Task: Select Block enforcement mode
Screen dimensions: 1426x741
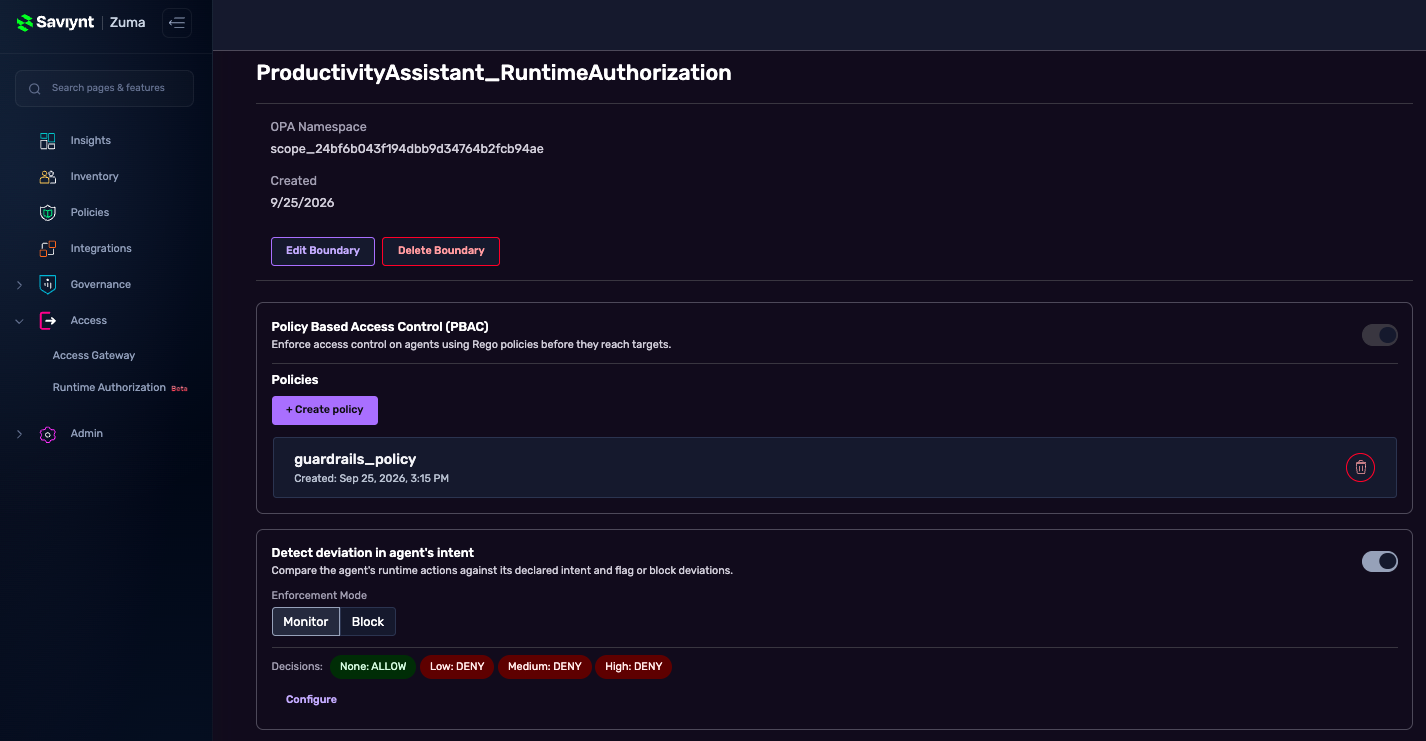Action: (x=368, y=622)
